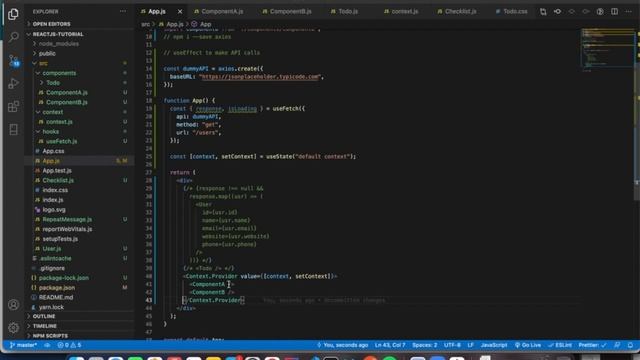
Task: Switch to the ComponentB.js tab
Action: tap(287, 11)
